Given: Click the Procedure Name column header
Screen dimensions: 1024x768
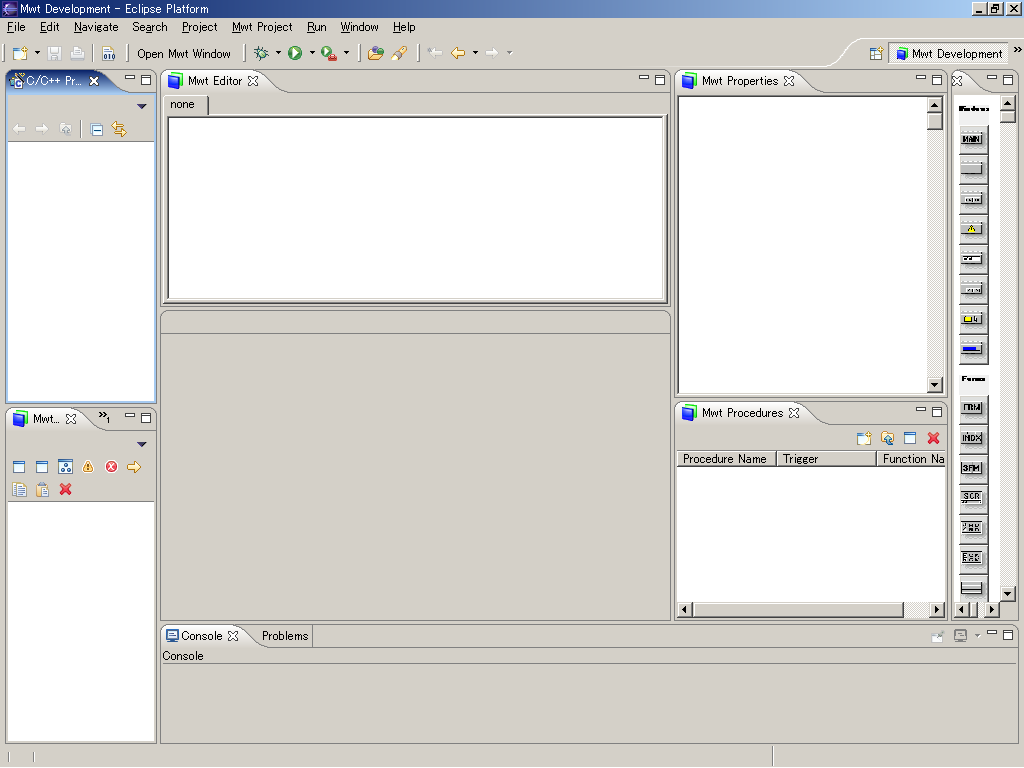Looking at the screenshot, I should (x=726, y=458).
